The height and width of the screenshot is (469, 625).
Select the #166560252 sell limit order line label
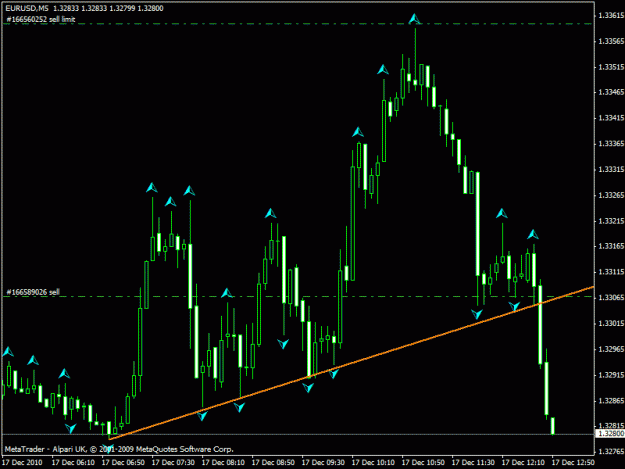pos(41,19)
